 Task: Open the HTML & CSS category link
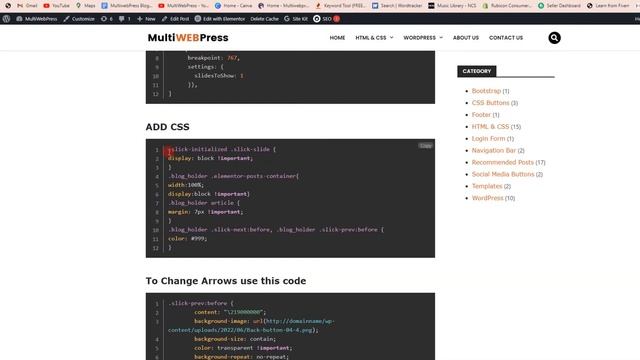pos(490,127)
